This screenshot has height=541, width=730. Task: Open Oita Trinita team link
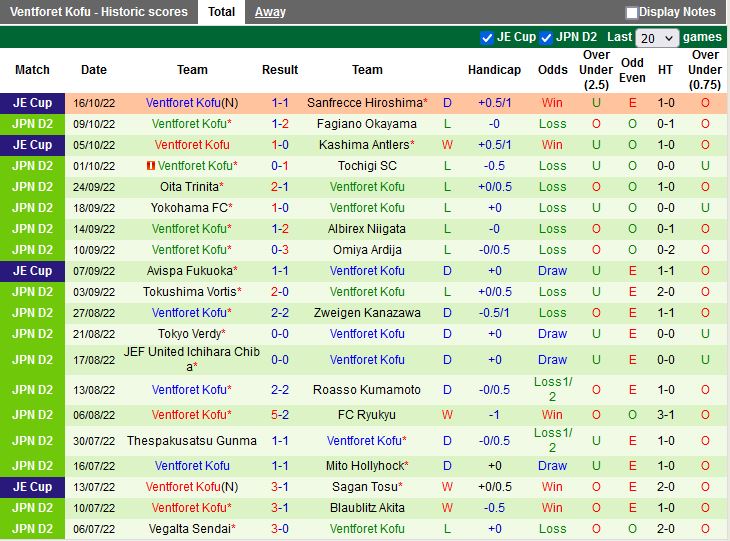(x=189, y=187)
